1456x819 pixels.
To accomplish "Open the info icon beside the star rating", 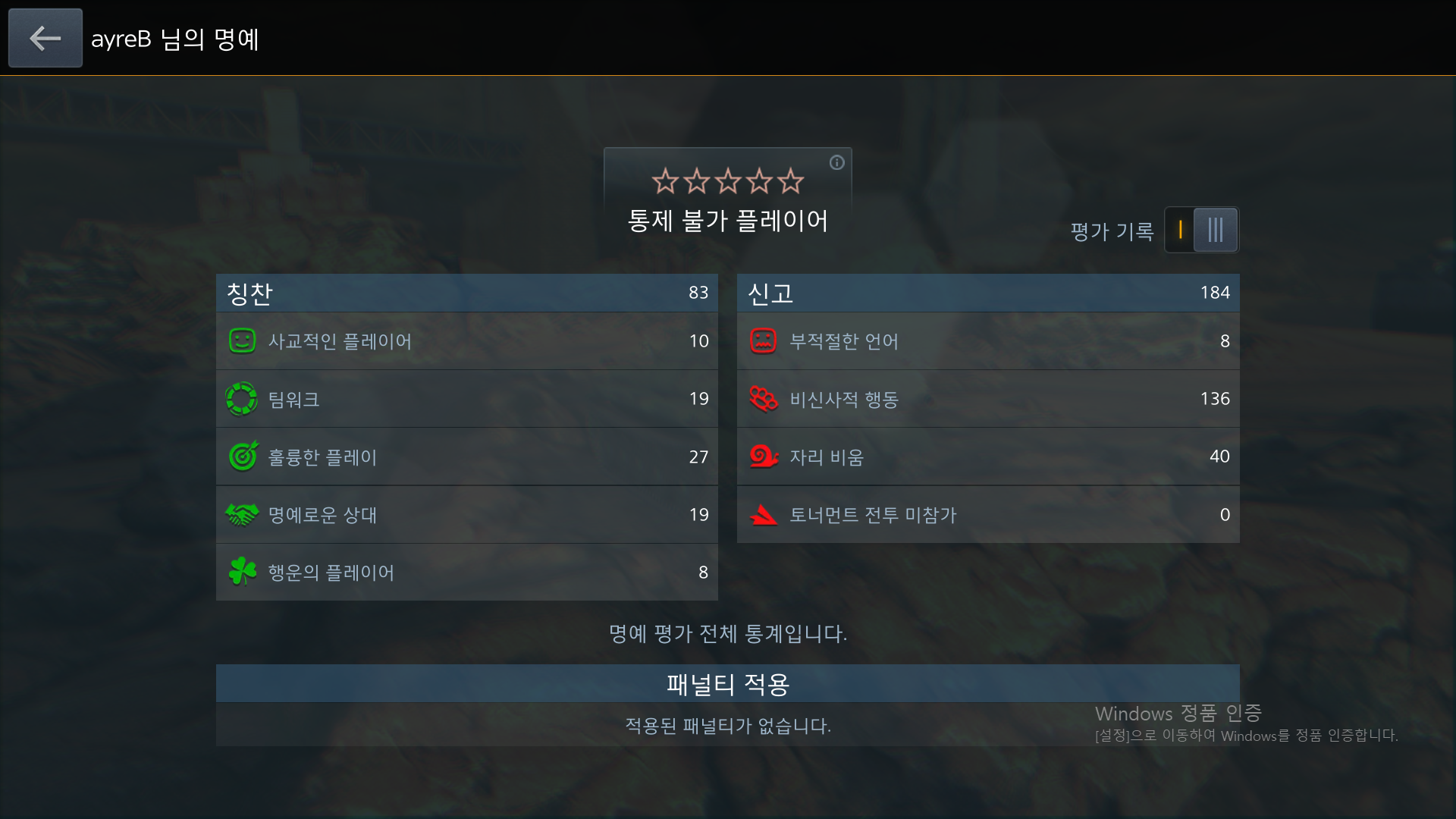I will 836,162.
